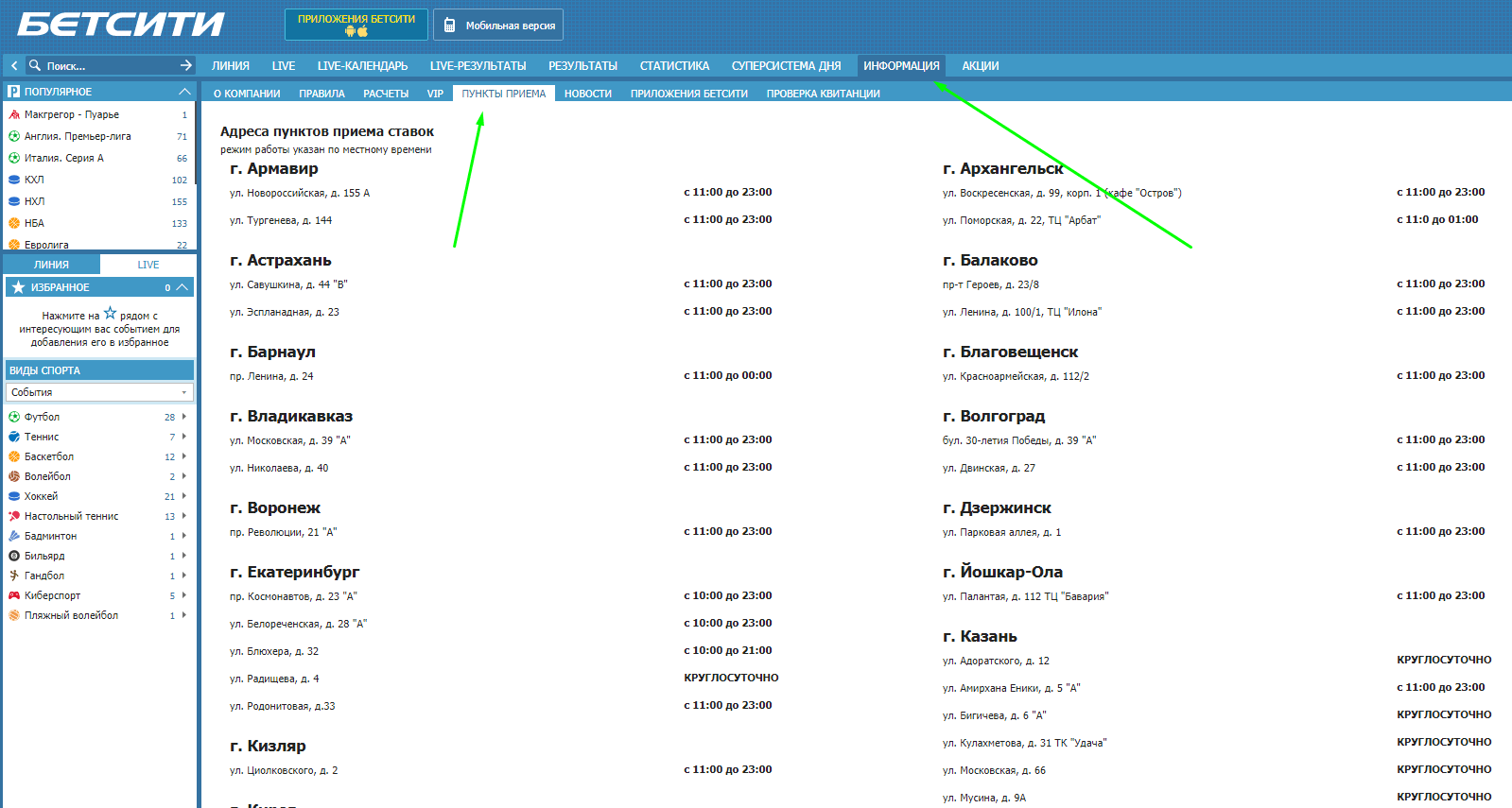Click address ул. Новороссийская, д. 155 А
The width and height of the screenshot is (1512, 808).
pyautogui.click(x=300, y=193)
